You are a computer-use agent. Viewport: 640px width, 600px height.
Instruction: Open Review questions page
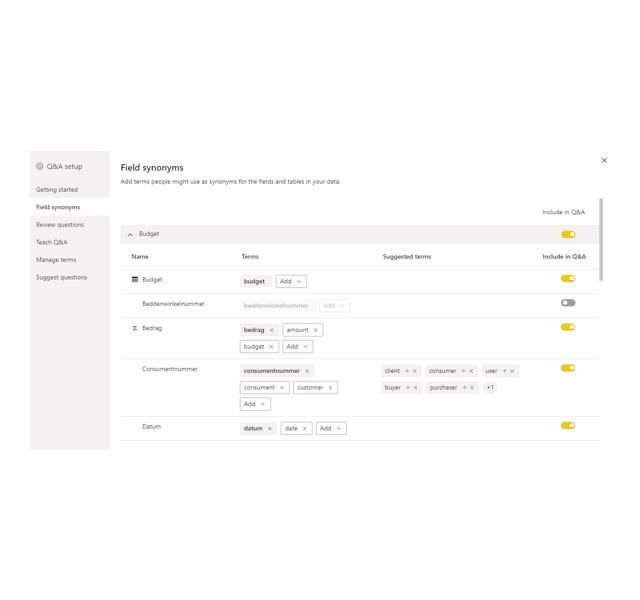pyautogui.click(x=60, y=224)
